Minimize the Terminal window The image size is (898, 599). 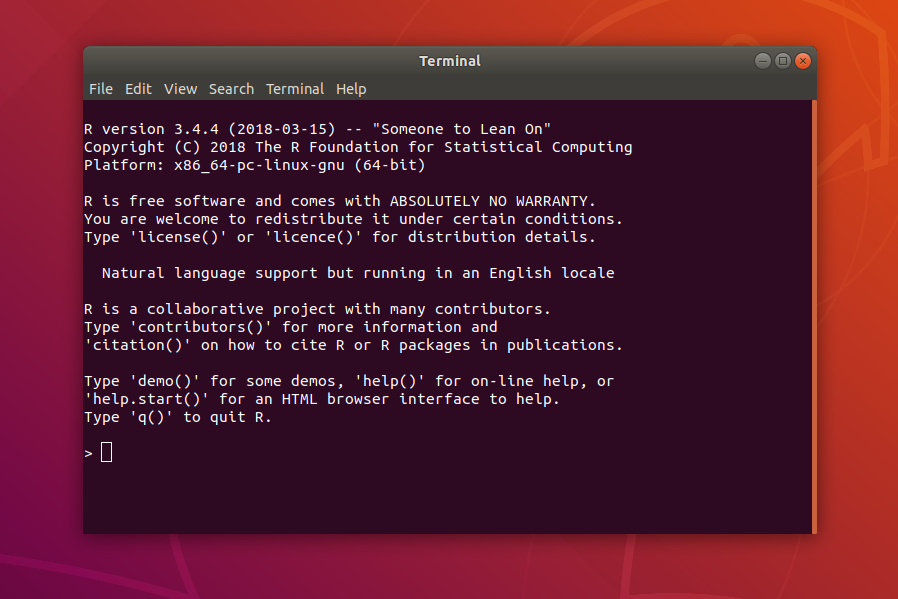pyautogui.click(x=762, y=61)
